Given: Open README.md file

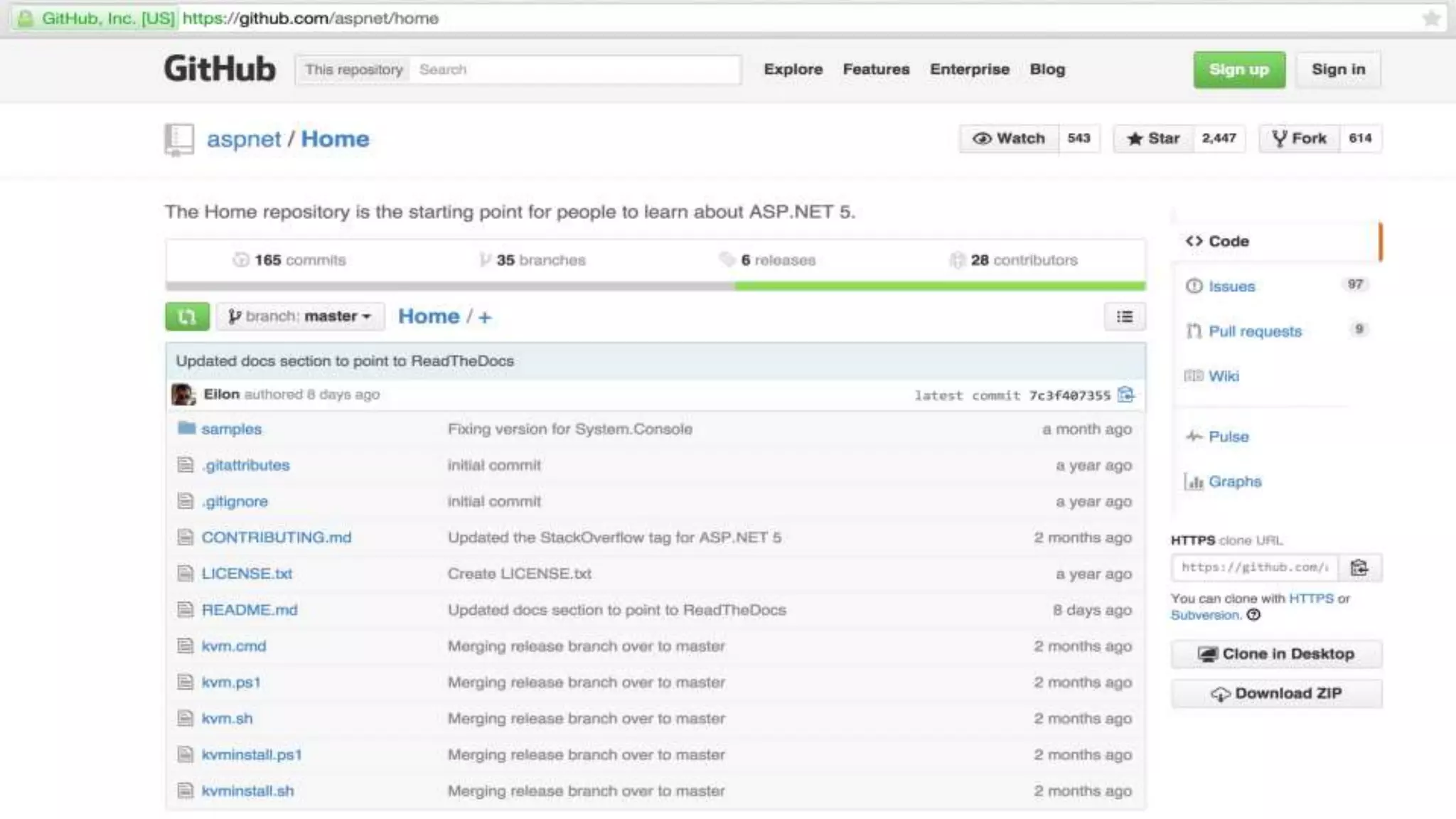Looking at the screenshot, I should click(250, 610).
